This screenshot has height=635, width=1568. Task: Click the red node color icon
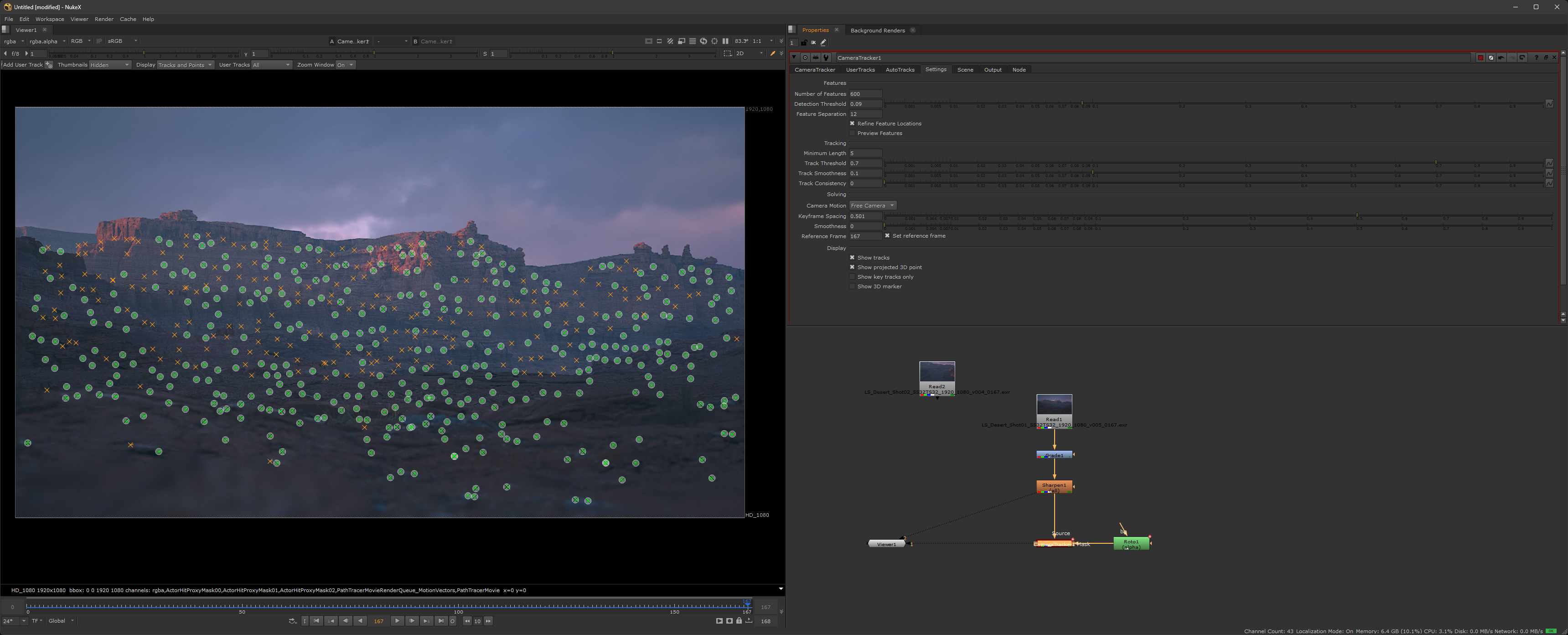point(1480,58)
